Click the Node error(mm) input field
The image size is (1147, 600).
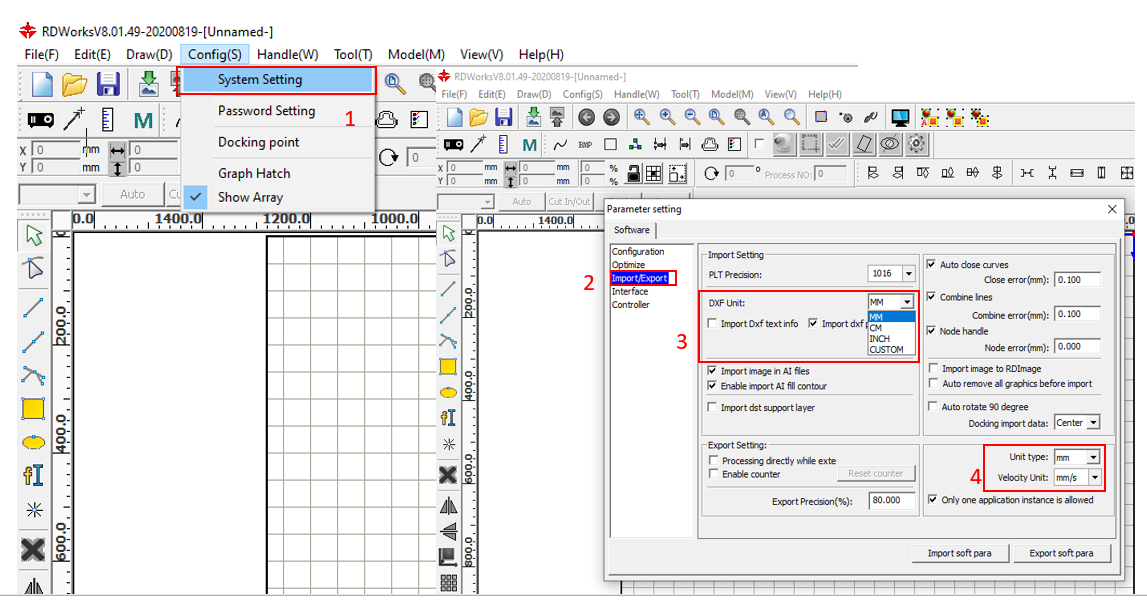pyautogui.click(x=1077, y=347)
